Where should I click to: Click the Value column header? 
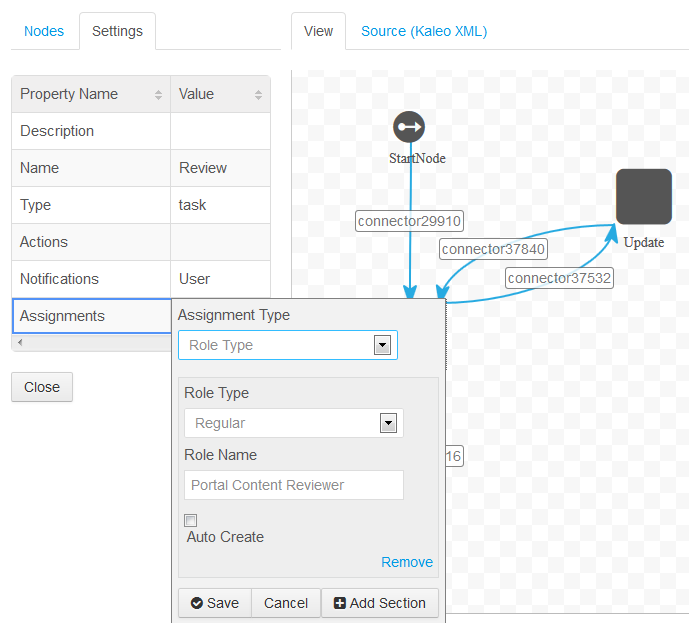(220, 94)
